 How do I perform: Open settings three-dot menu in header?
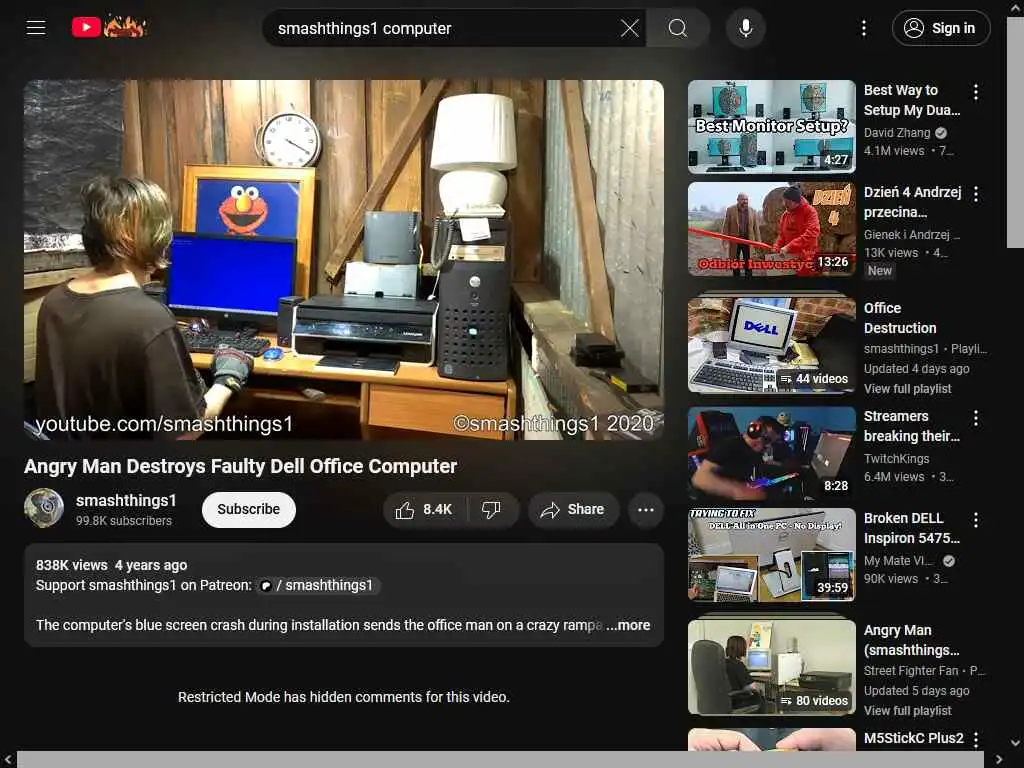pos(863,28)
